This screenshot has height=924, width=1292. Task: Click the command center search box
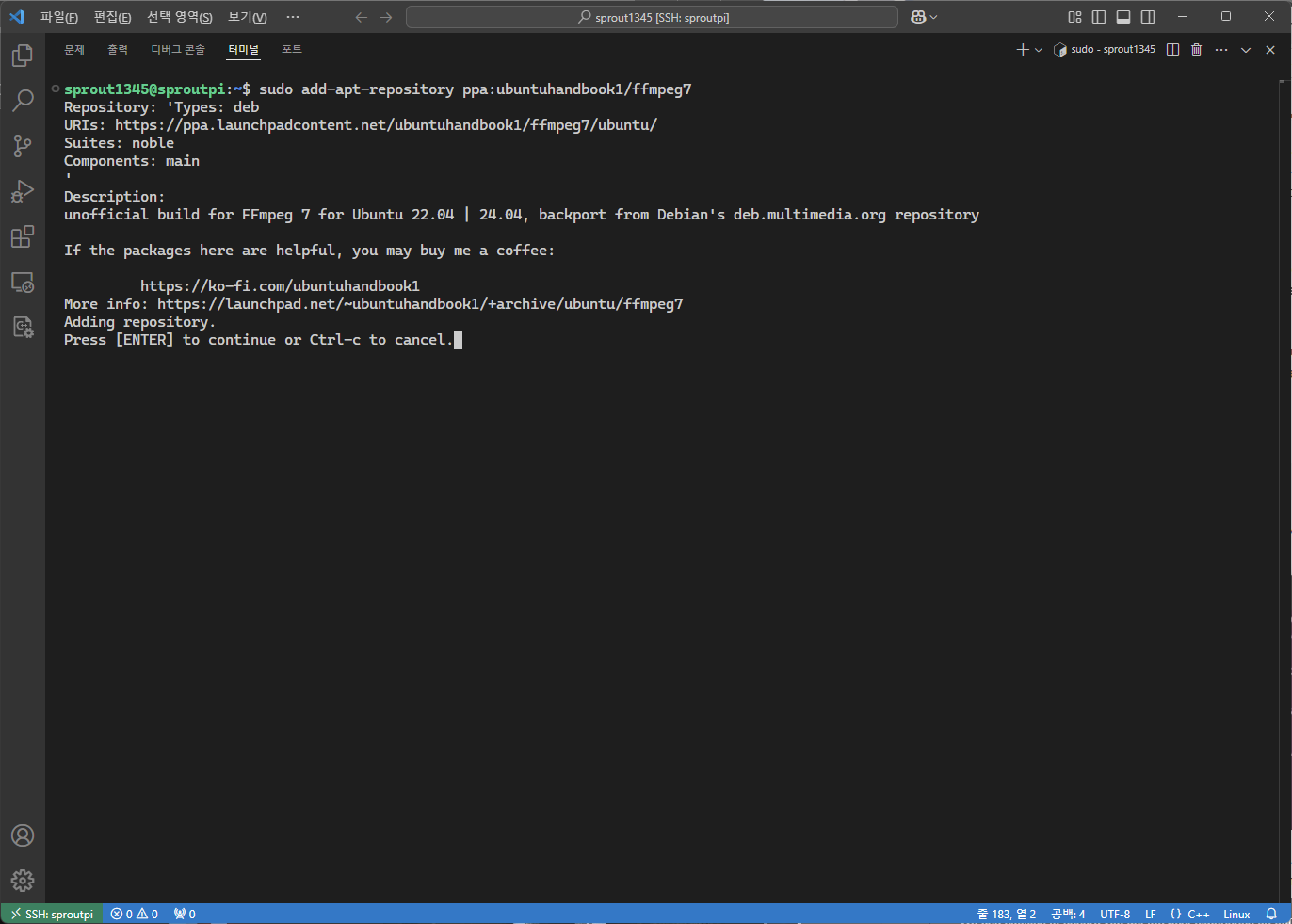click(652, 17)
